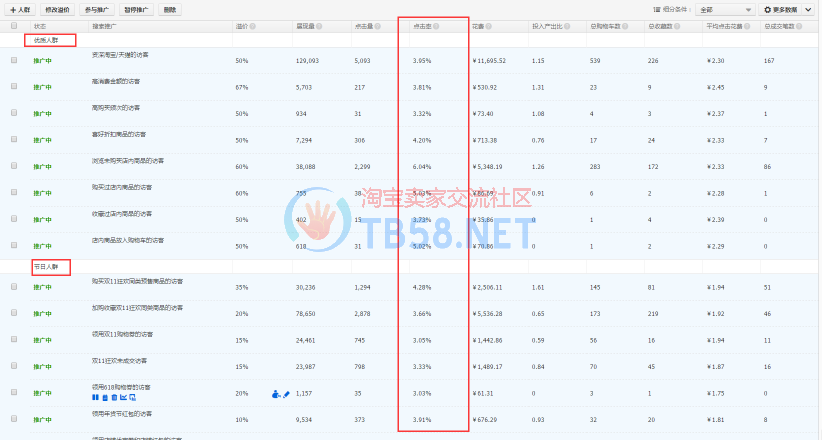Click the 参与推广 button
This screenshot has height=440, width=822.
click(x=96, y=9)
